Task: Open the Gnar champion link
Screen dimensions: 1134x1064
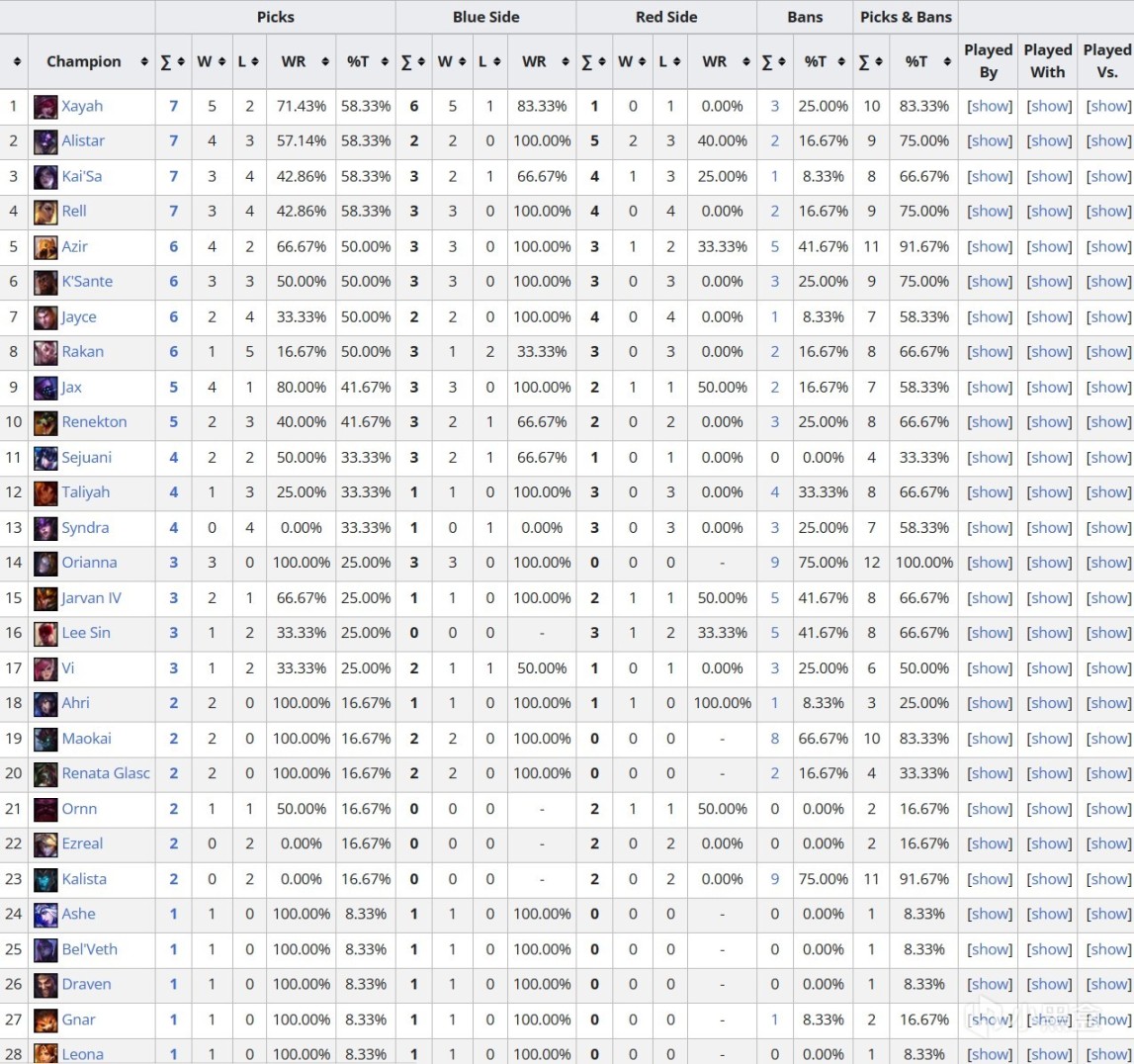Action: [78, 1020]
